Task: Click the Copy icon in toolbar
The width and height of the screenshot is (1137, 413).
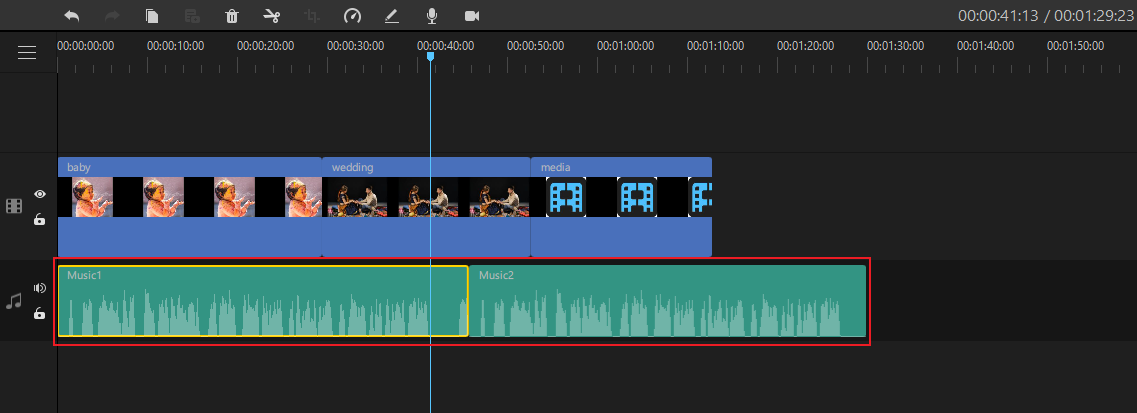Action: pos(152,16)
